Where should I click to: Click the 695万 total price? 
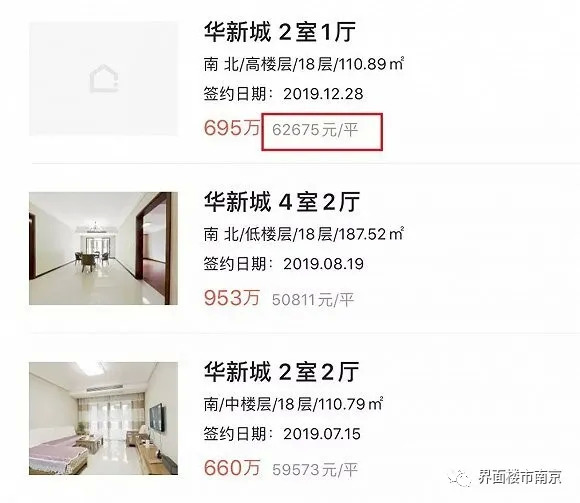click(232, 128)
